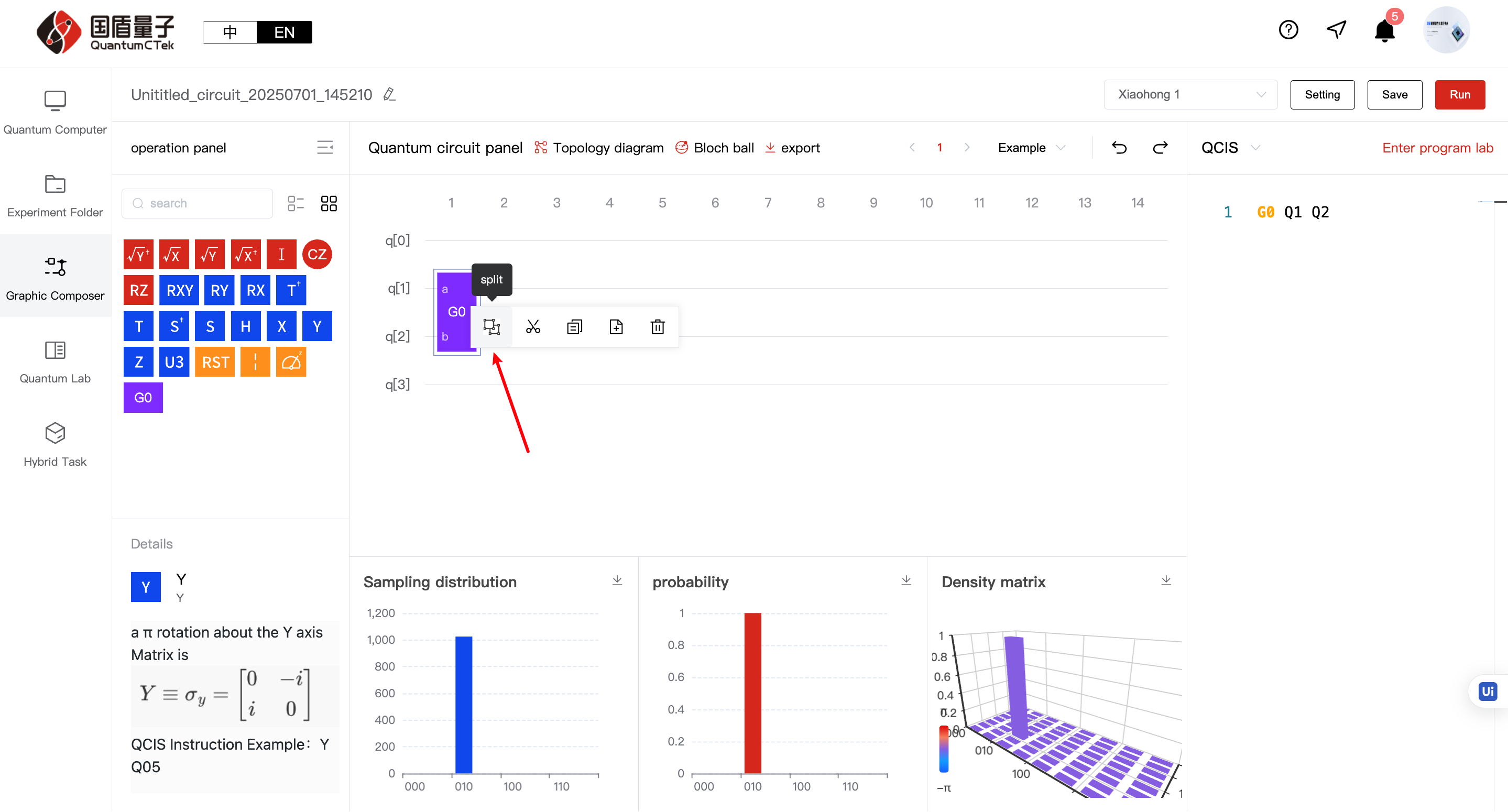1508x812 pixels.
Task: Open the Topology diagram
Action: pyautogui.click(x=599, y=148)
